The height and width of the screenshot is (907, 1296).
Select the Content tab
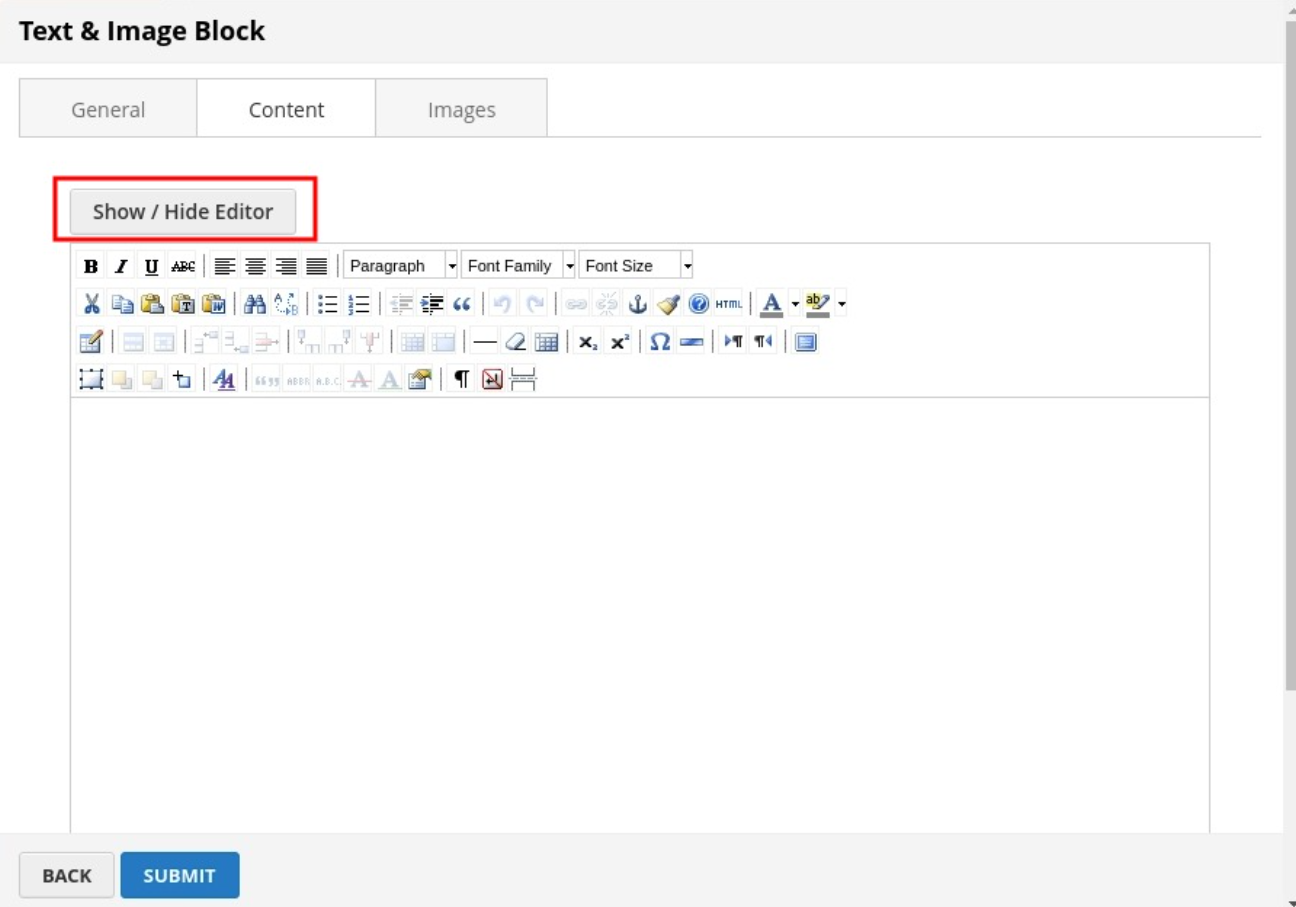click(x=286, y=109)
